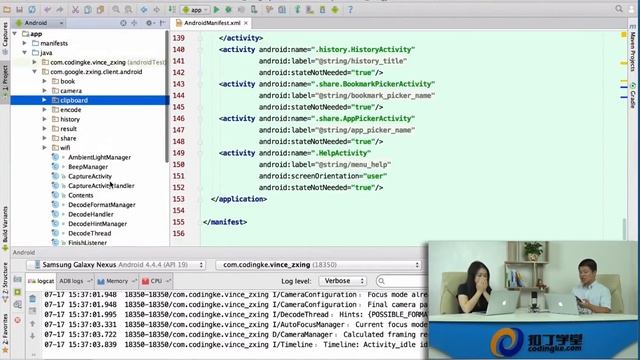Select the clipboard package
This screenshot has height=360, width=640.
(90, 100)
